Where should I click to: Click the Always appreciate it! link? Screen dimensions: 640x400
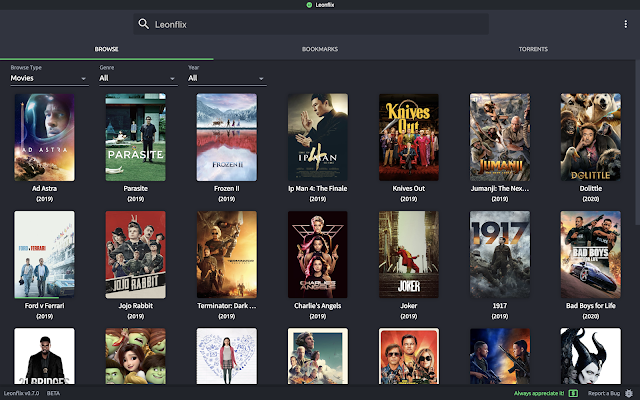539,393
